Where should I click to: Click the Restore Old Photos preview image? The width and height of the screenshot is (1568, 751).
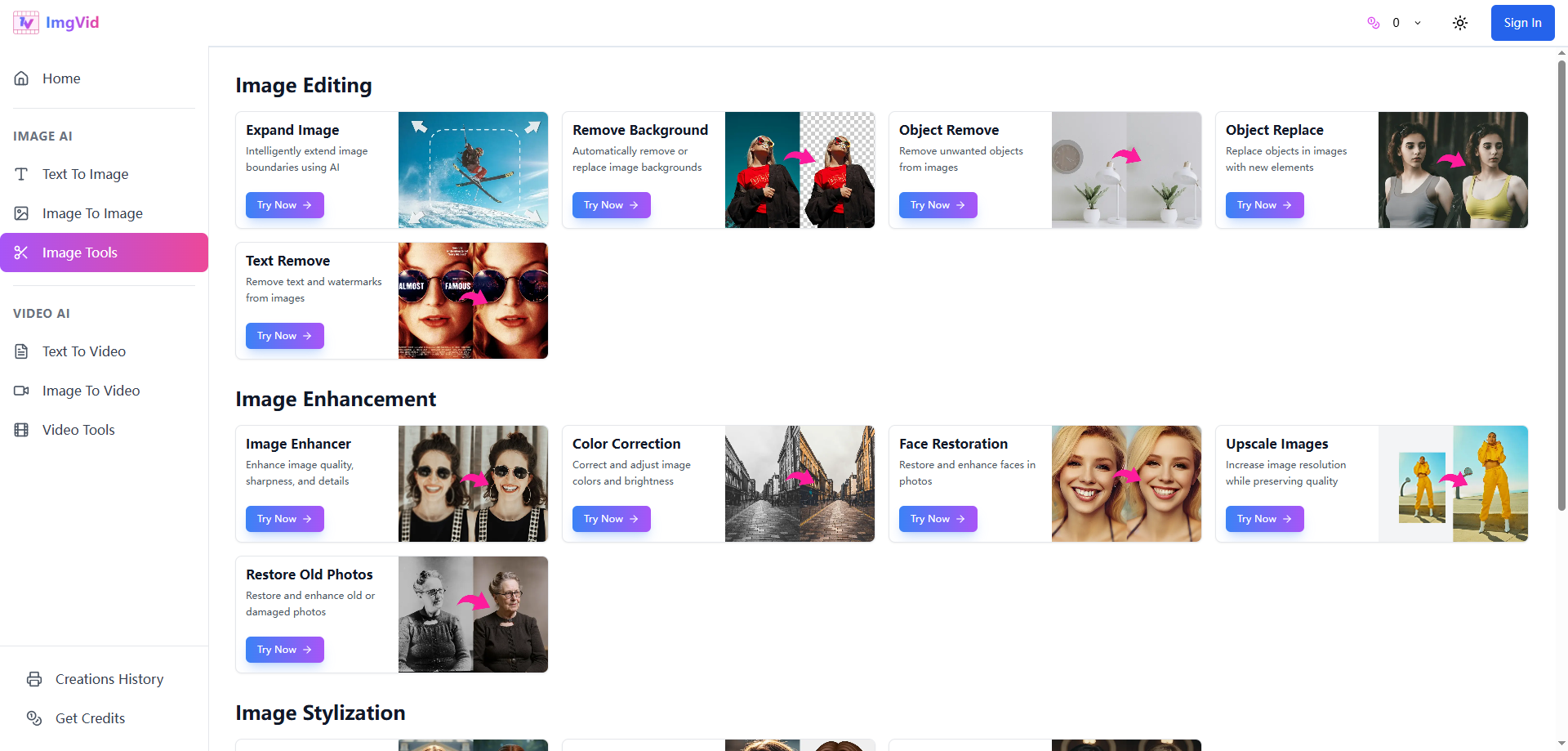[473, 615]
